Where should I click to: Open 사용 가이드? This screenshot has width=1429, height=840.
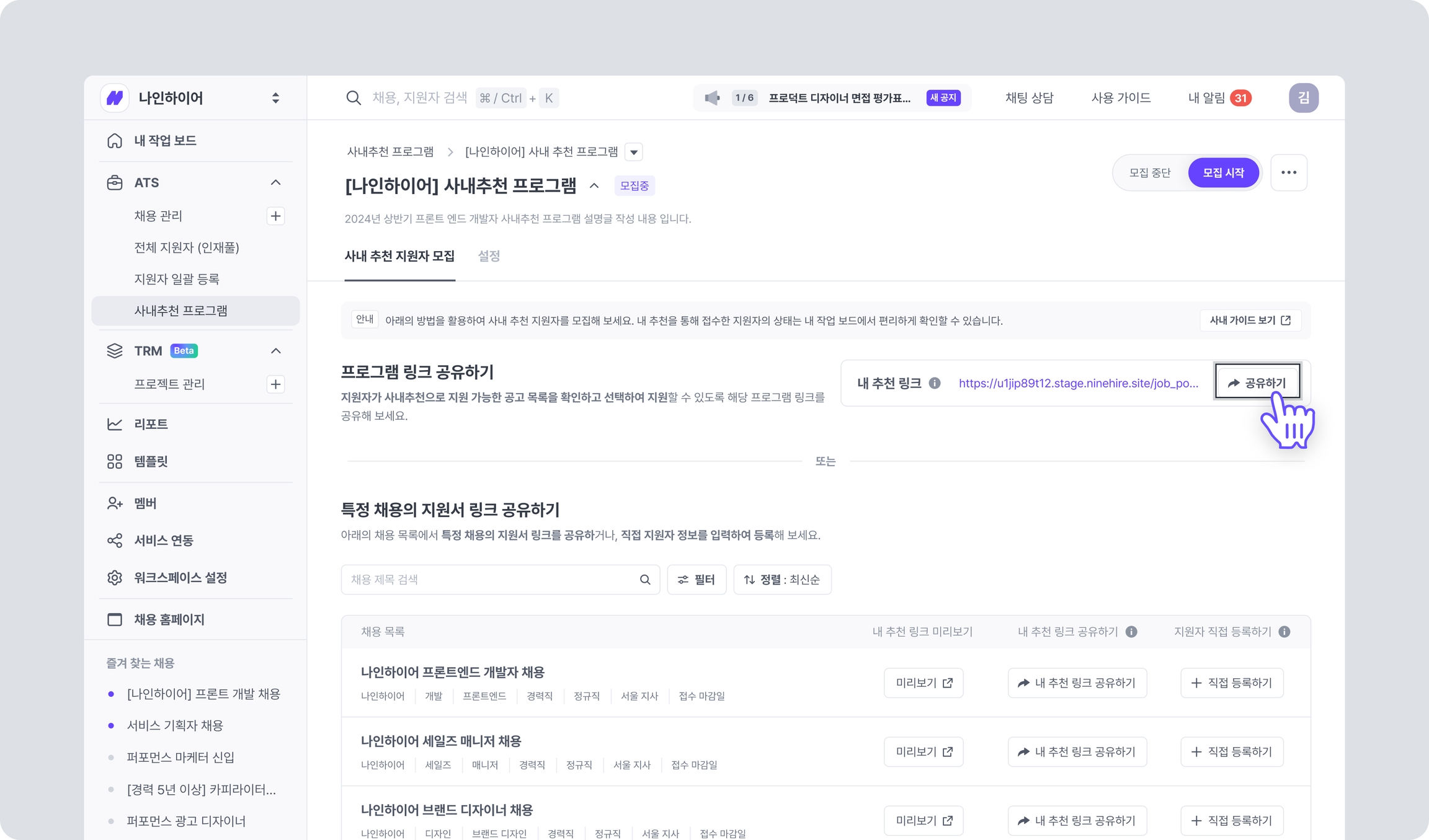[1121, 98]
